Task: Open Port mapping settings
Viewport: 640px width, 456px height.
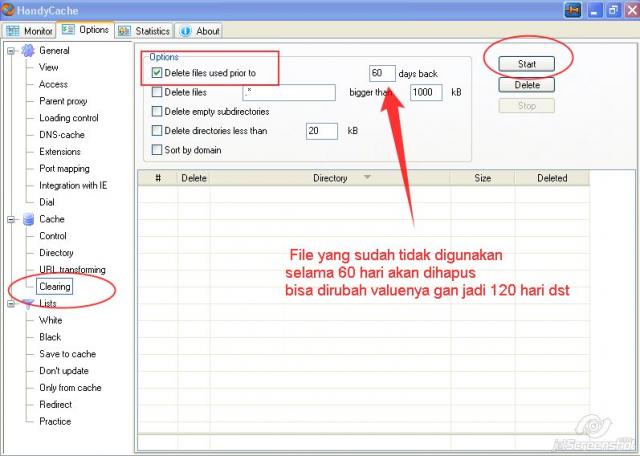Action: pos(64,169)
